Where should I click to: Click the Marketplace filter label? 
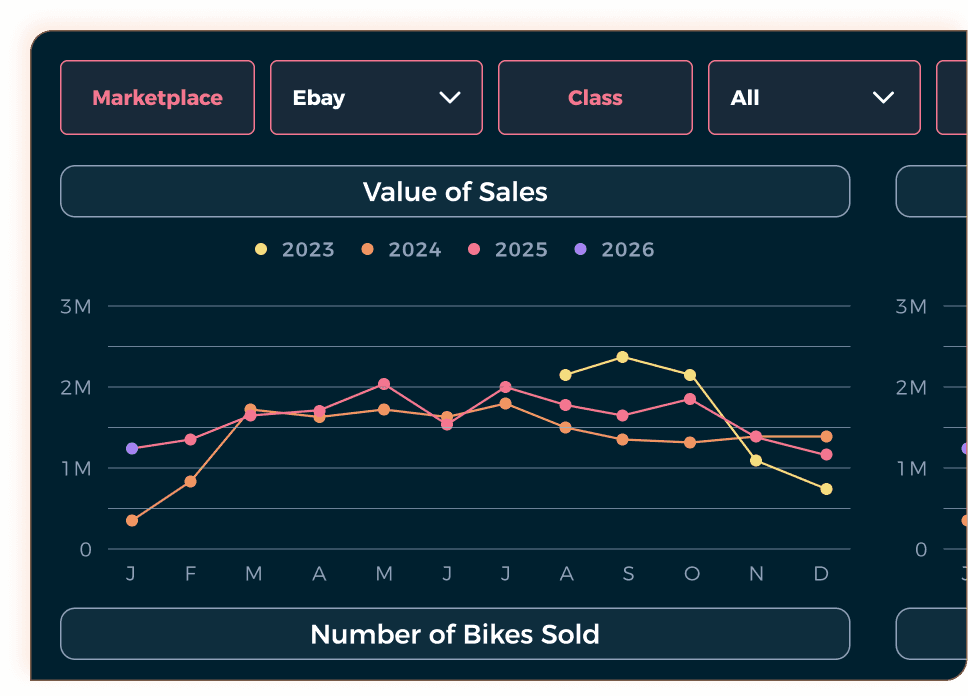[157, 97]
